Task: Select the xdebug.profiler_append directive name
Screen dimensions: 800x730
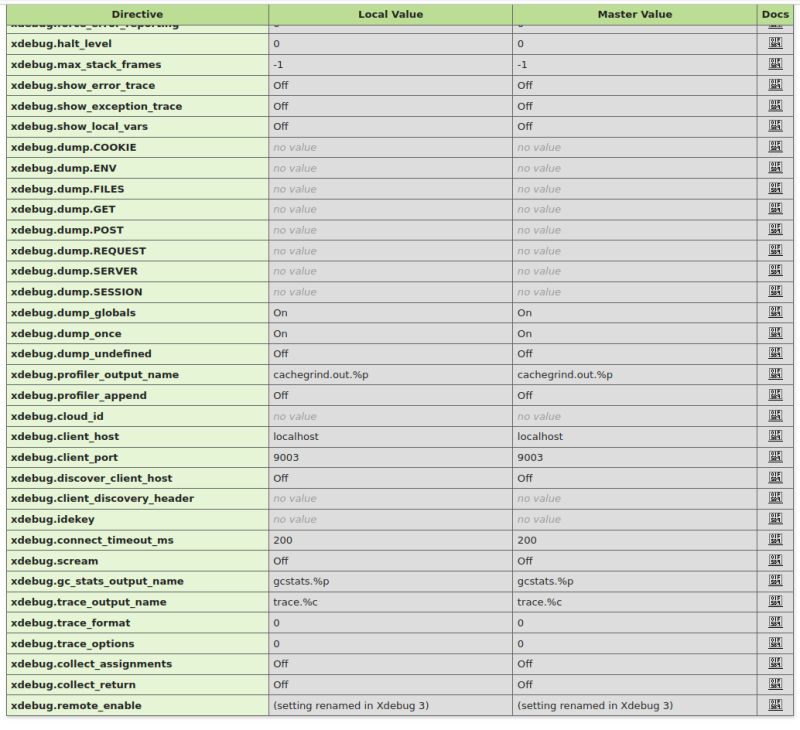Action: (79, 396)
